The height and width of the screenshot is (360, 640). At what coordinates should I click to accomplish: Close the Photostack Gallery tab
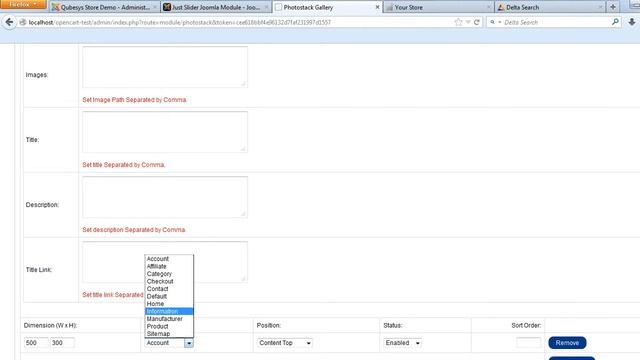click(377, 7)
